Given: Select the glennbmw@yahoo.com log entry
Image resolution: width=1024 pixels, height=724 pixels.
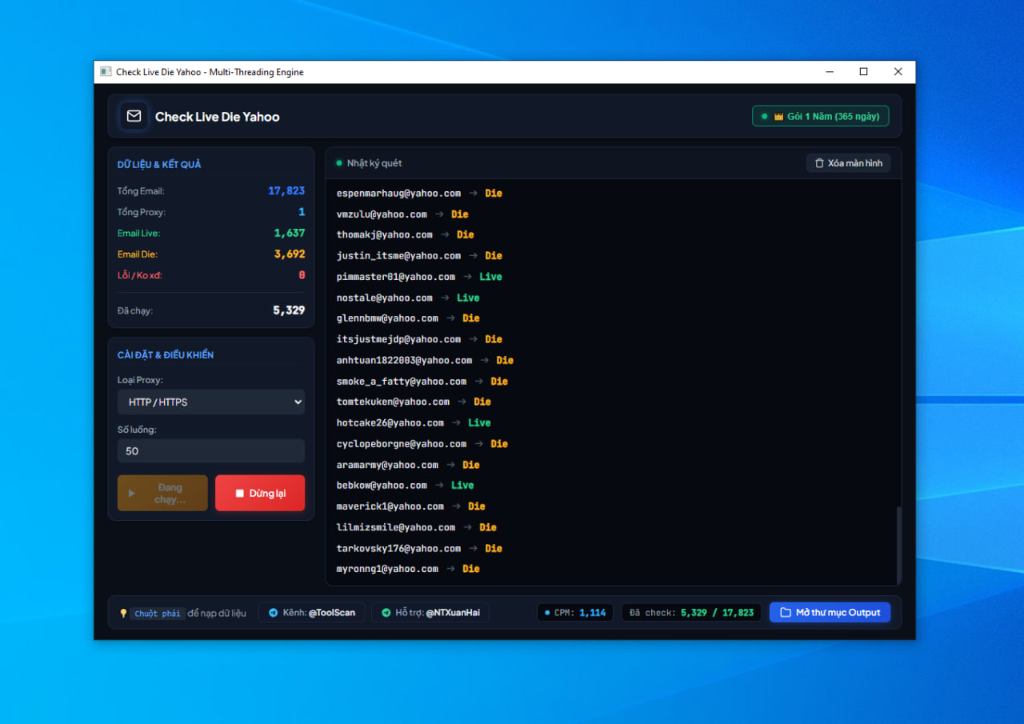Looking at the screenshot, I should point(408,318).
